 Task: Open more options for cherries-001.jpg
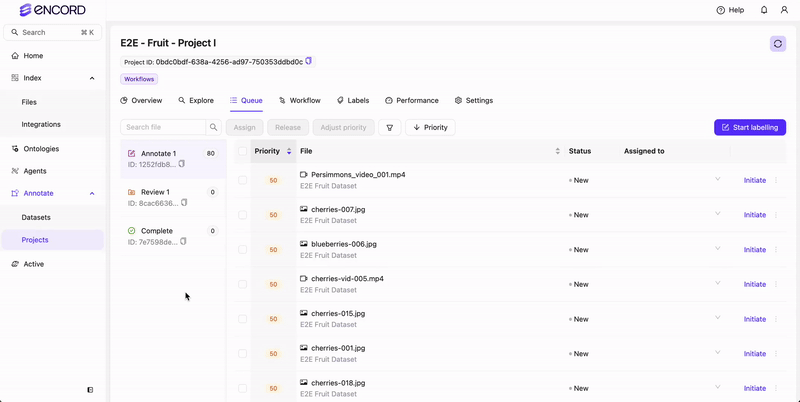point(776,354)
